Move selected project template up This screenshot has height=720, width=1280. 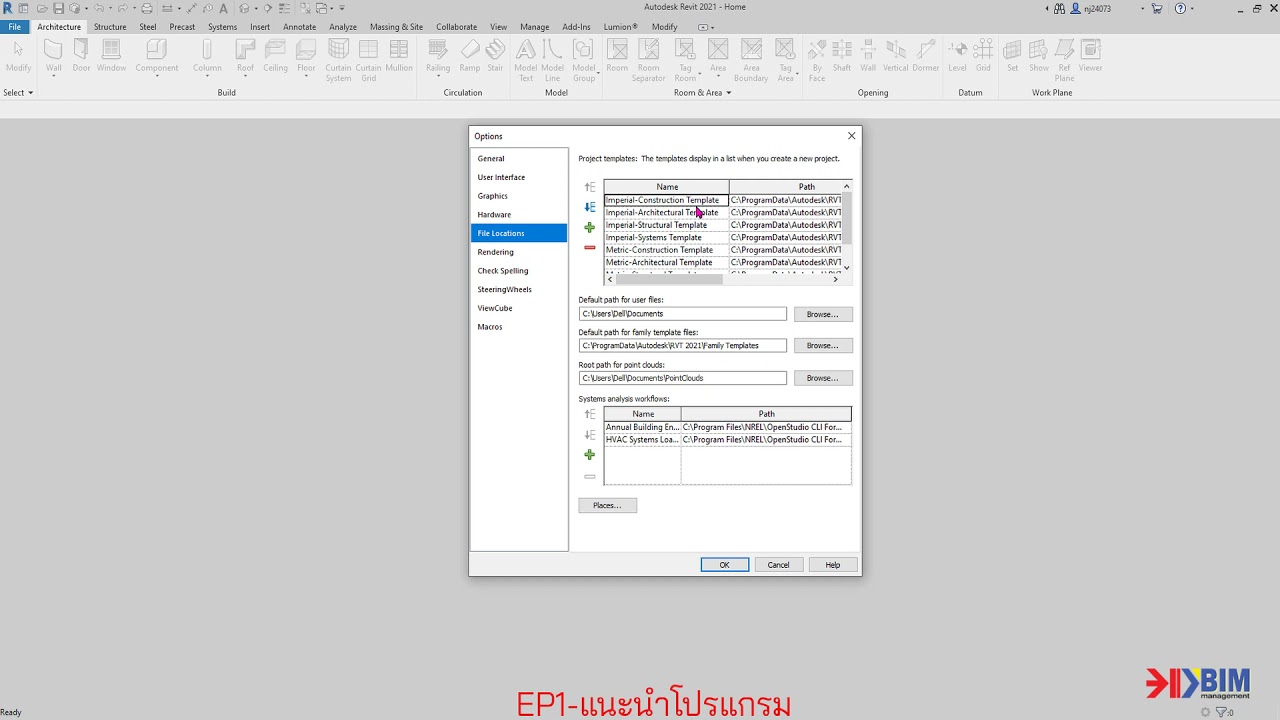click(590, 187)
